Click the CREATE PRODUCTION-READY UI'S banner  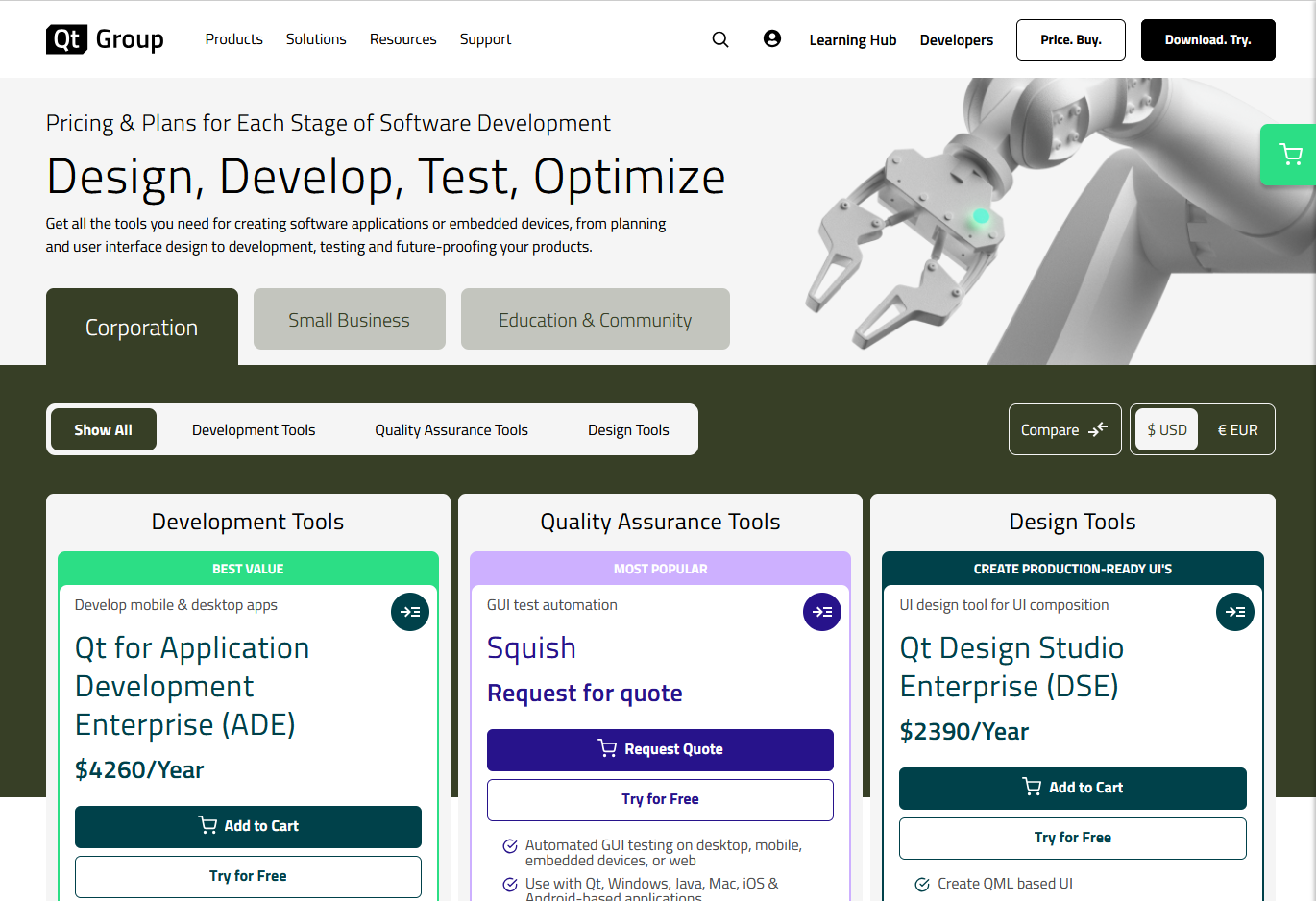tap(1073, 569)
